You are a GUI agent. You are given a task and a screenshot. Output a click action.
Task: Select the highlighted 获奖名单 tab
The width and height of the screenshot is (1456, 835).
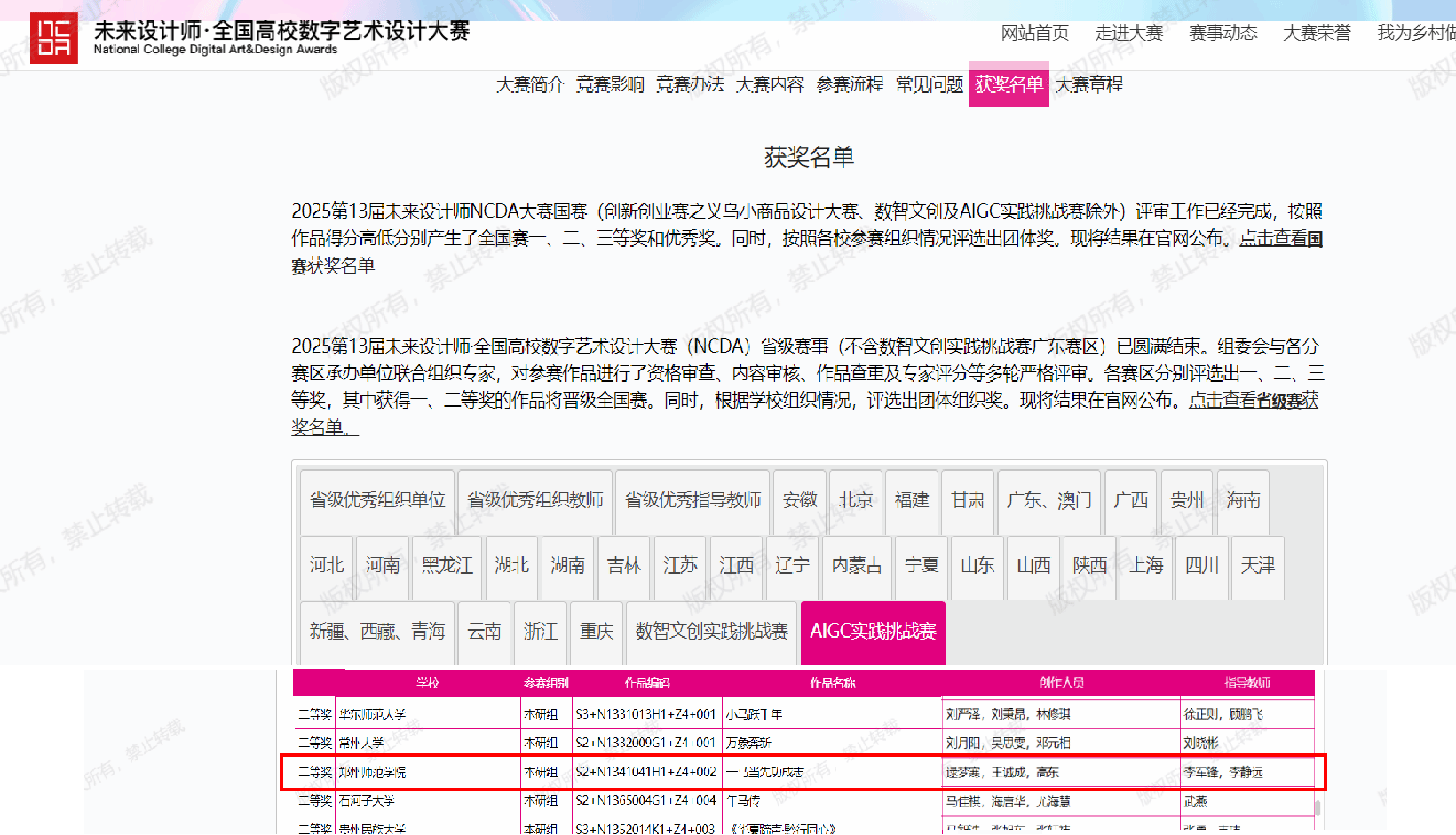tap(1009, 84)
